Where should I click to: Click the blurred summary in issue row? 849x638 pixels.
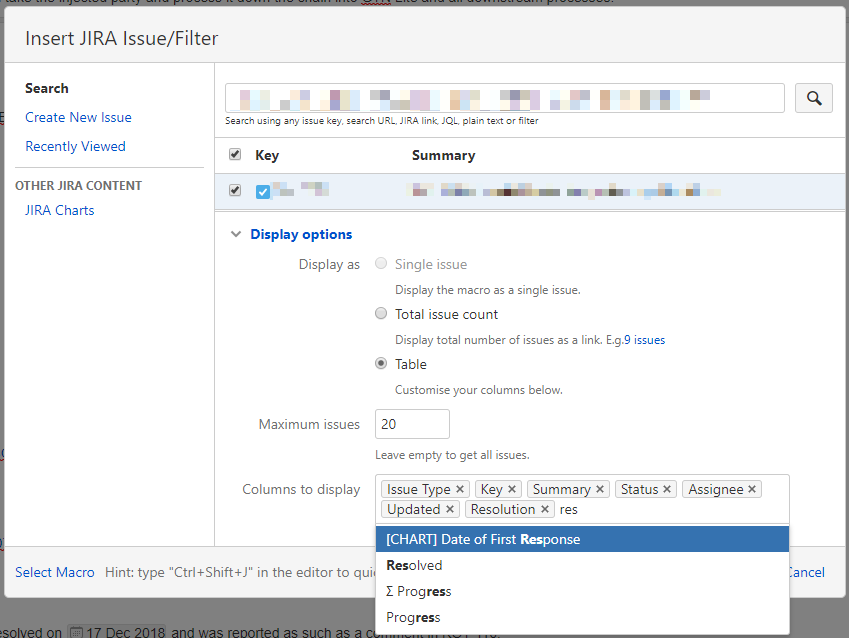pos(563,190)
